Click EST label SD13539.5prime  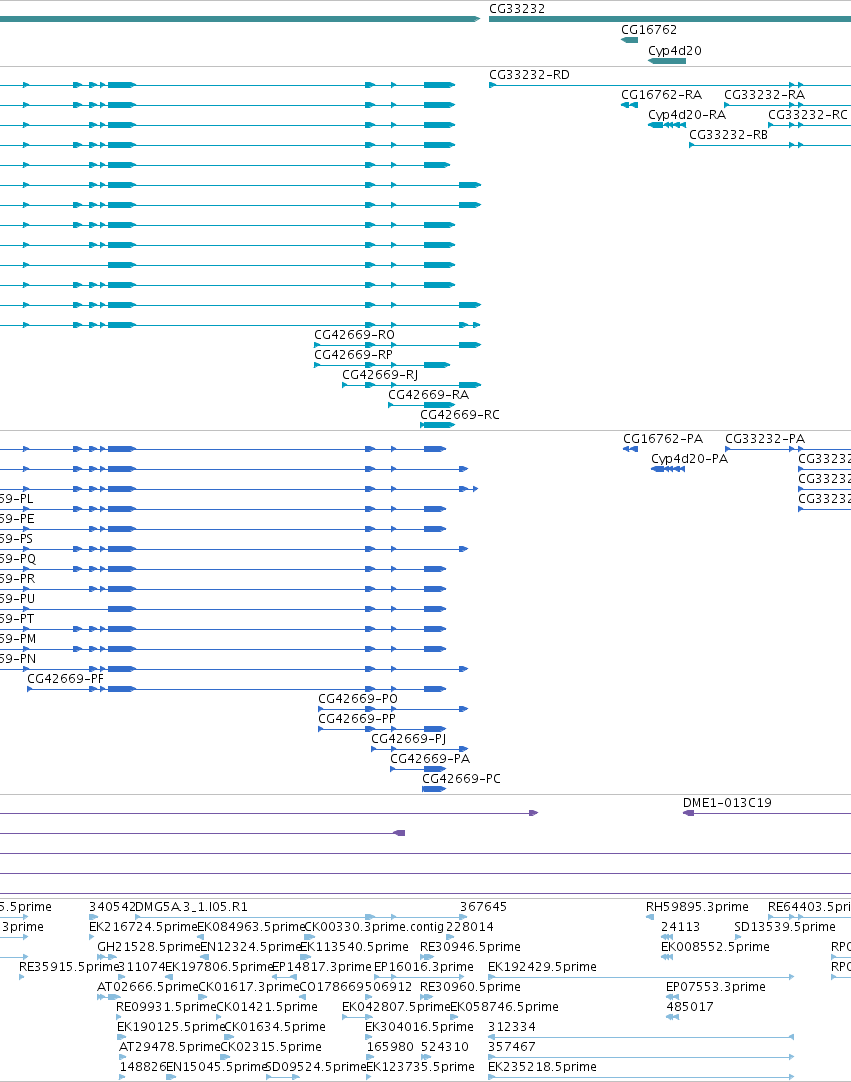pyautogui.click(x=785, y=927)
